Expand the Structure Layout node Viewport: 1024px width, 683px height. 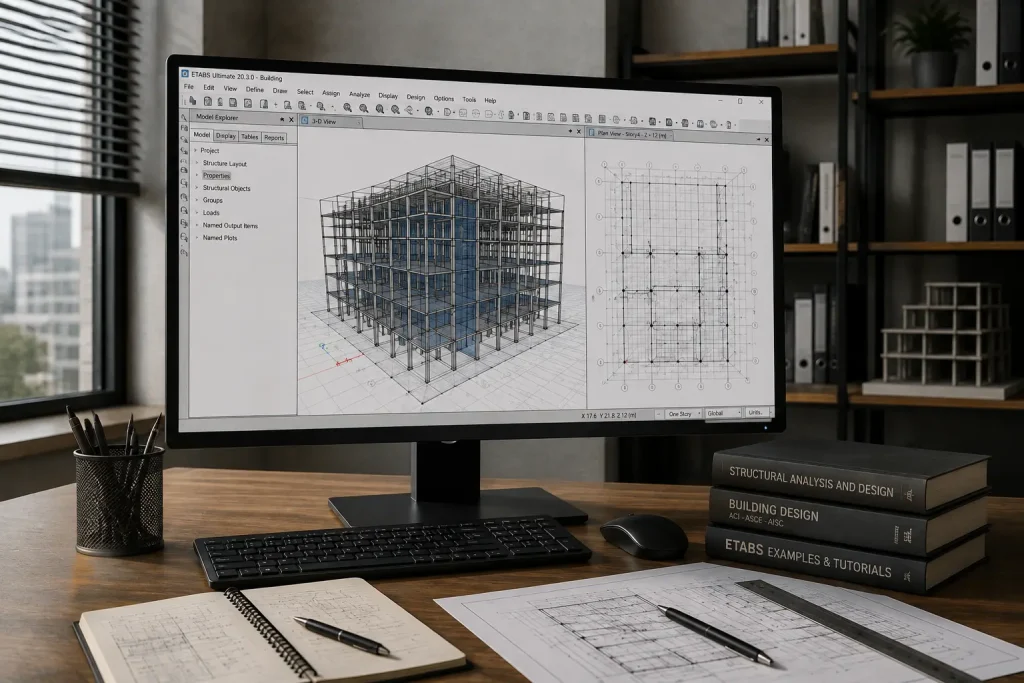click(197, 163)
